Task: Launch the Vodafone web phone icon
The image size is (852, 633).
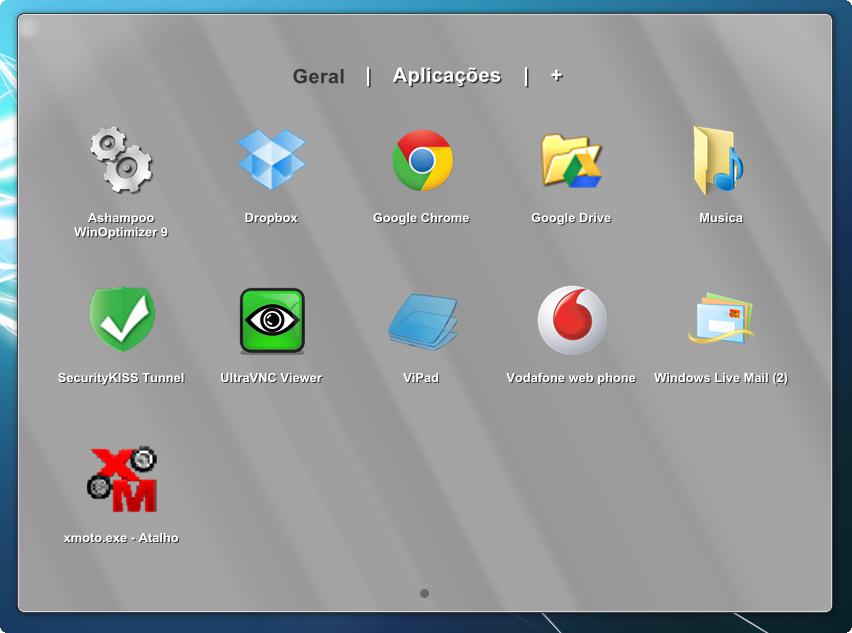Action: pos(572,320)
